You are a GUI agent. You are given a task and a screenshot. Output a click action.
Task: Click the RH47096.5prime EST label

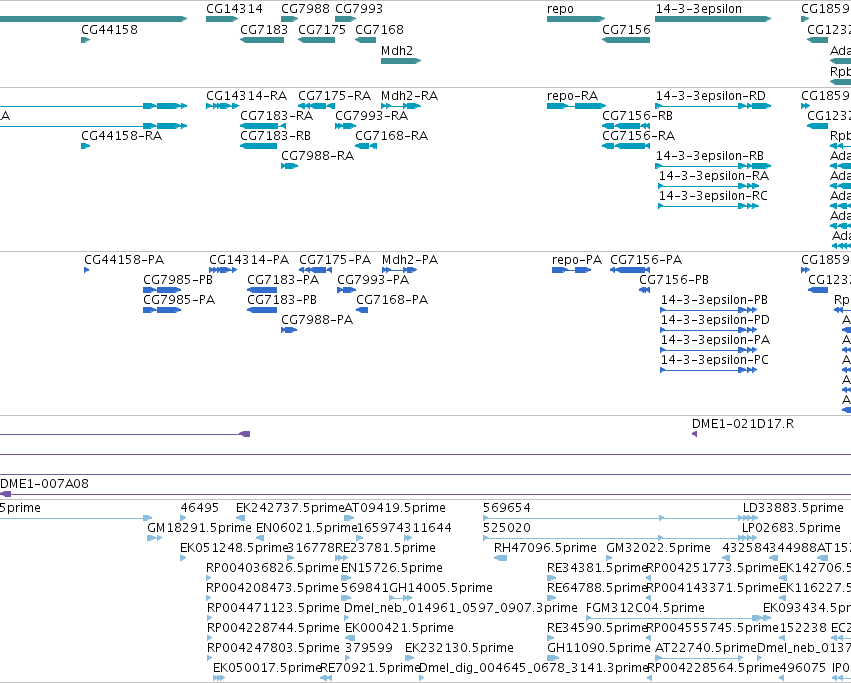click(545, 548)
